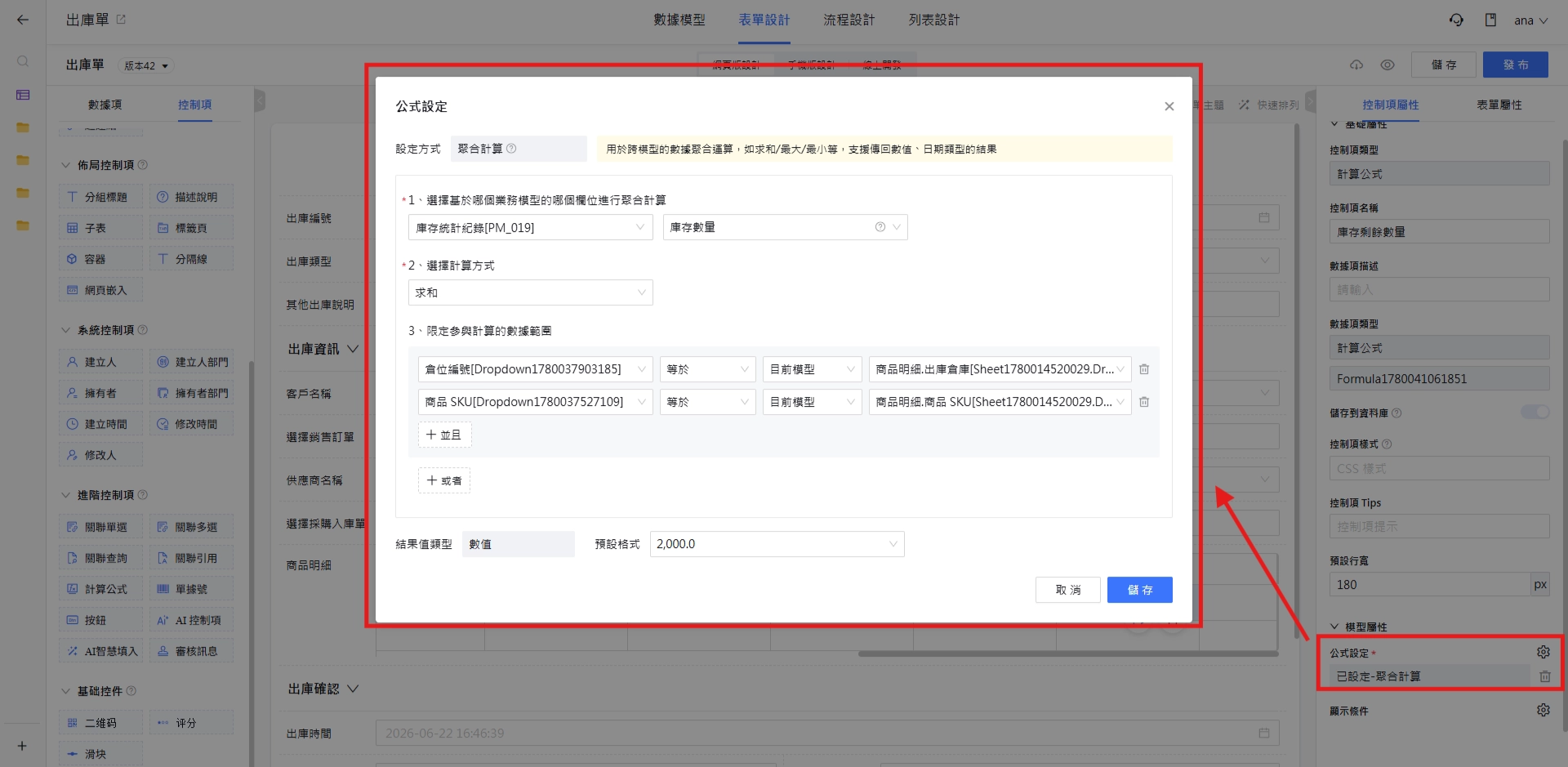Toggle the 儲存到資料庫 switch
Viewport: 1568px width, 767px height.
pos(1535,412)
